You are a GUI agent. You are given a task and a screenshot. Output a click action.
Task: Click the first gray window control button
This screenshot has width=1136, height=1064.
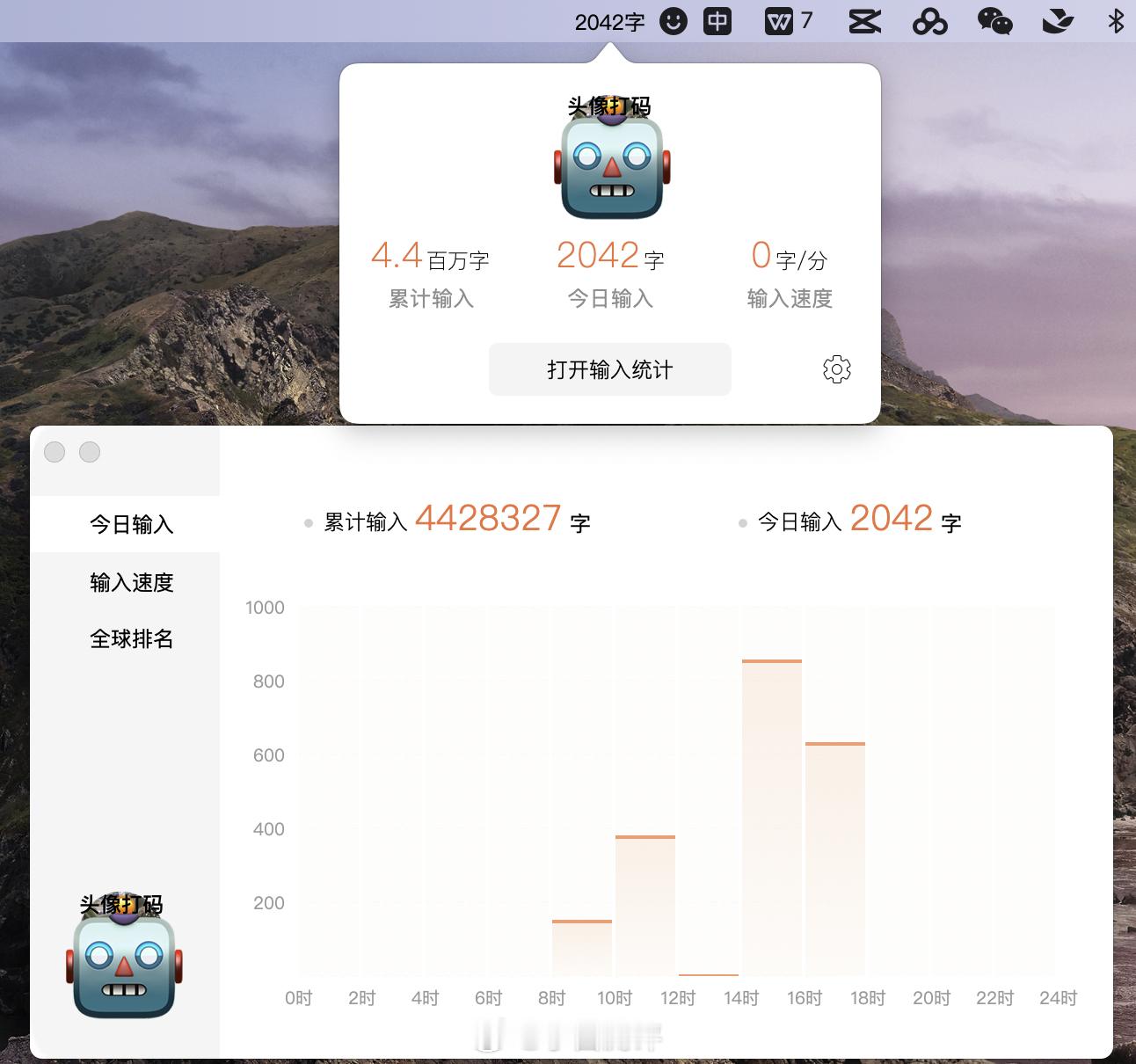pyautogui.click(x=55, y=452)
